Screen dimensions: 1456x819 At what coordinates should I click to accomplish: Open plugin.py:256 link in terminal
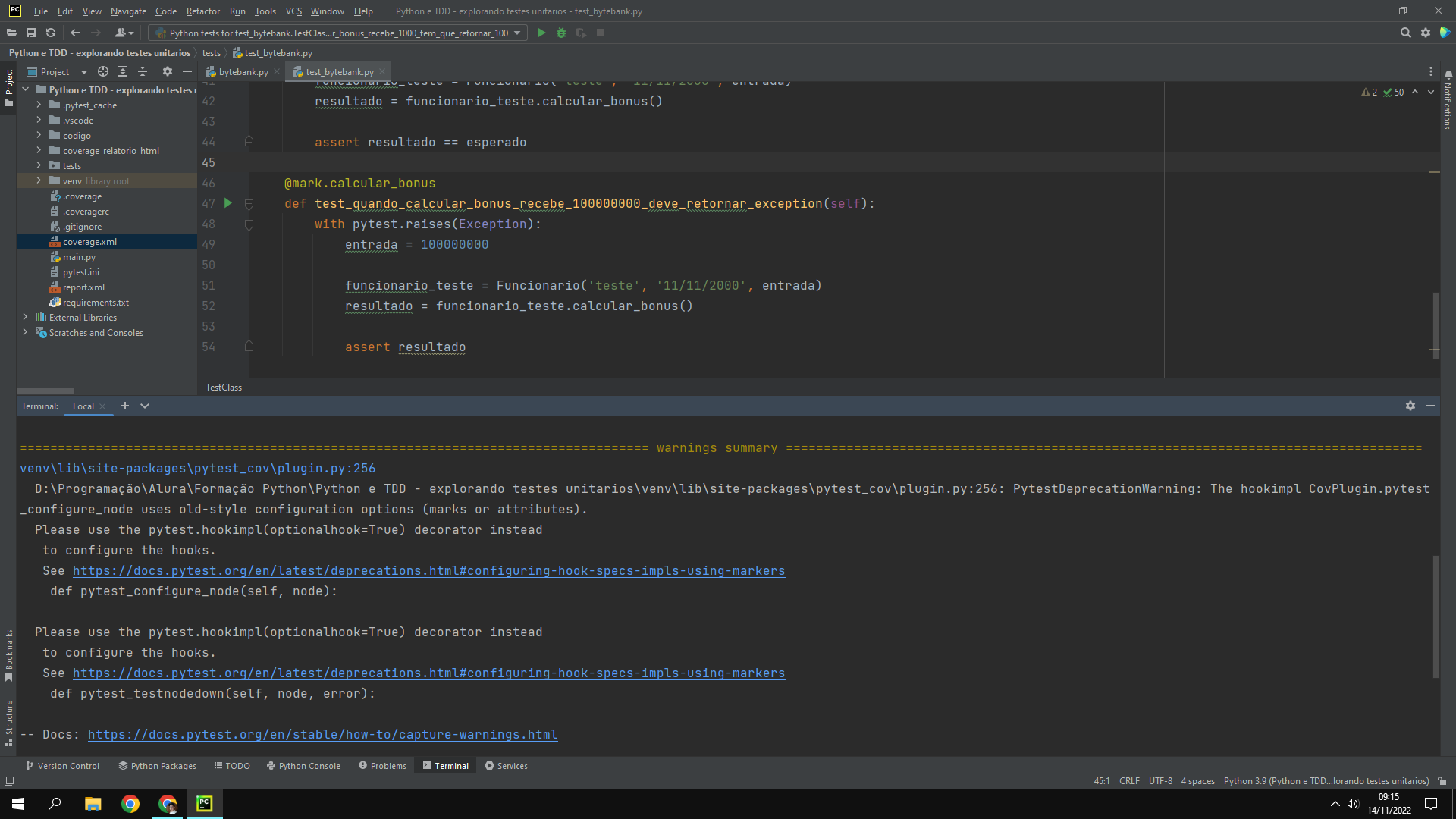[x=198, y=468]
